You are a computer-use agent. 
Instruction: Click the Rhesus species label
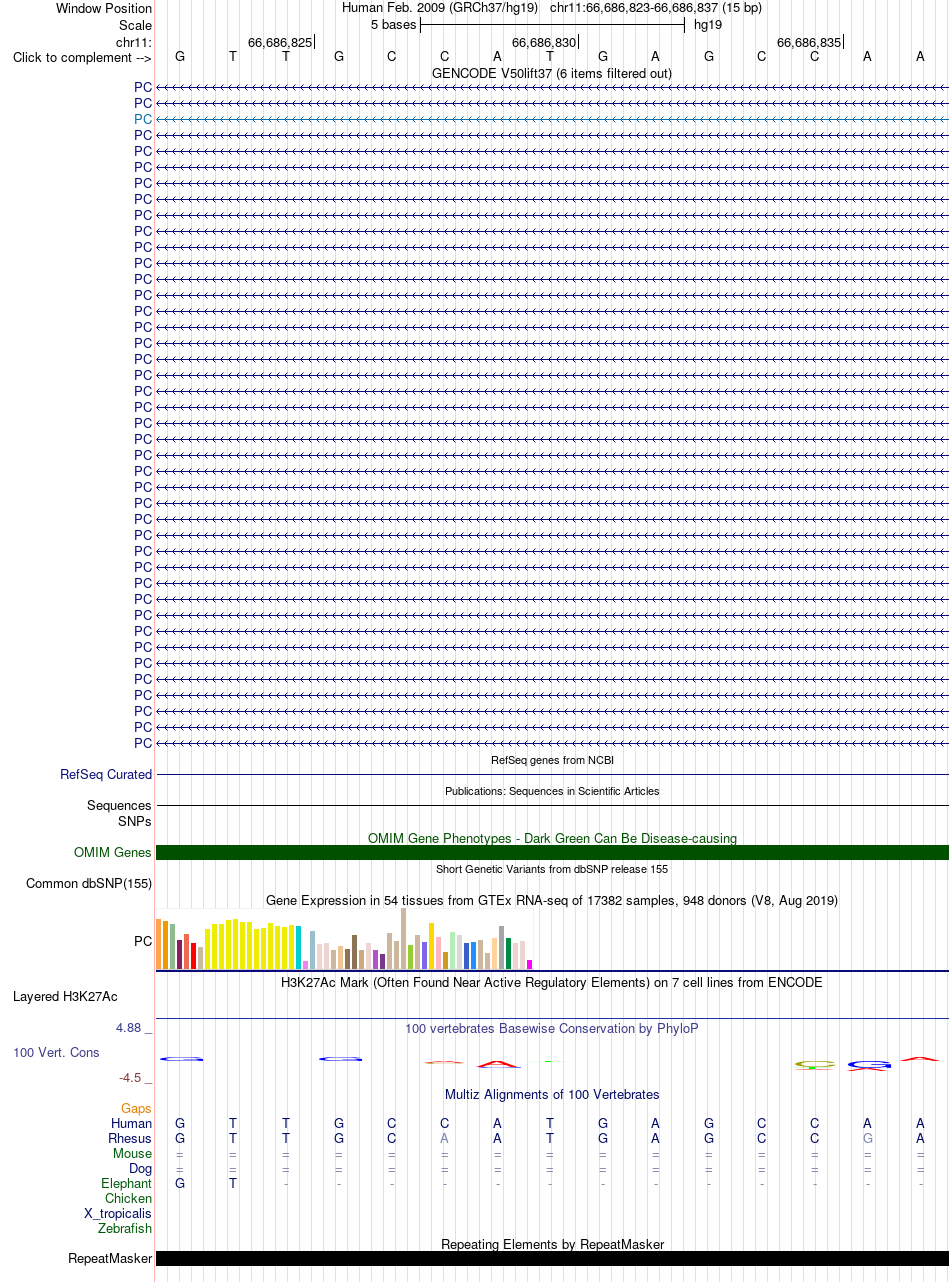click(x=130, y=1138)
